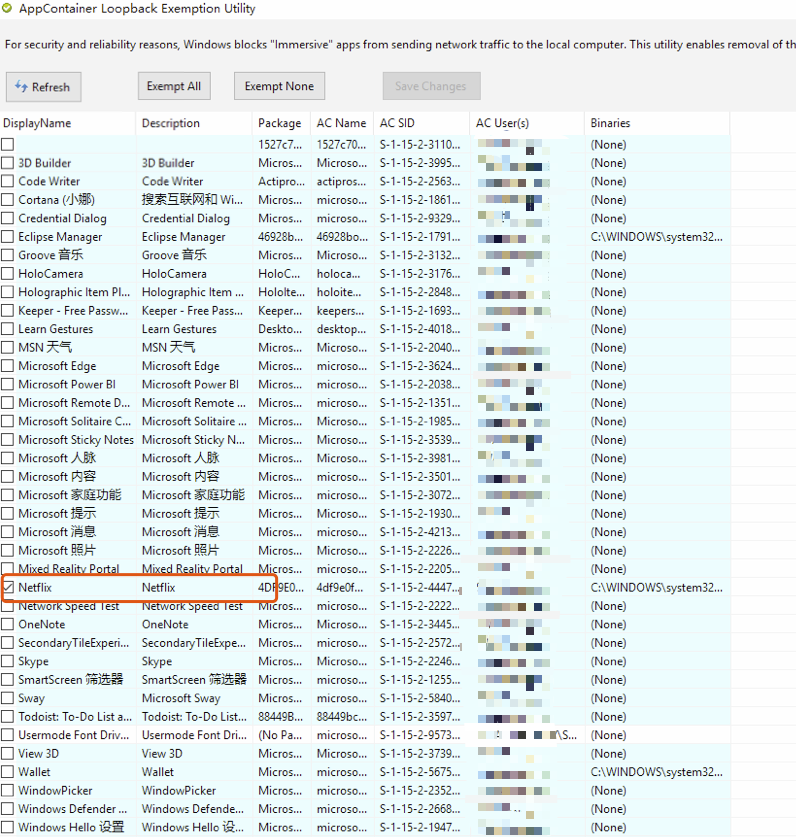This screenshot has height=837, width=796.
Task: Sort by AC Name column header
Action: (x=342, y=123)
